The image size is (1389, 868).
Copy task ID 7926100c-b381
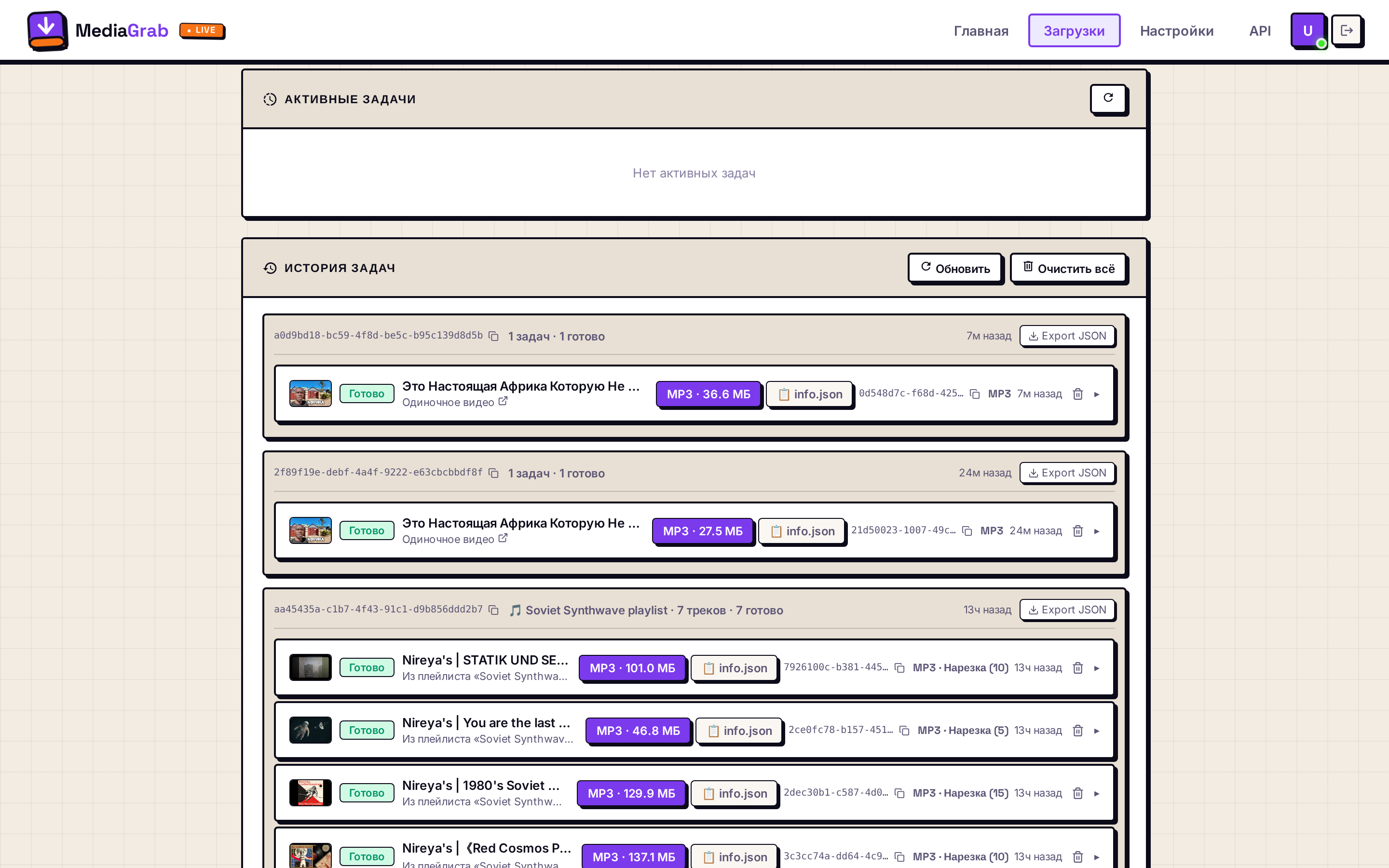click(899, 668)
